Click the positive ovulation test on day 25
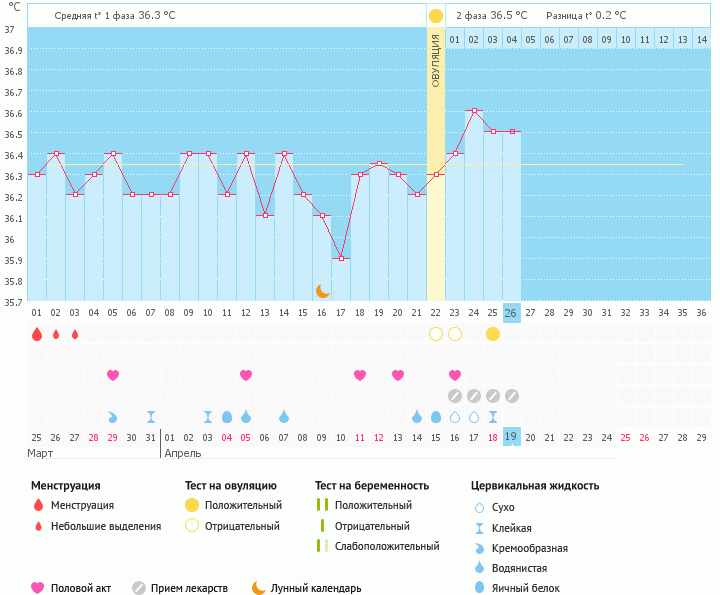 click(493, 334)
